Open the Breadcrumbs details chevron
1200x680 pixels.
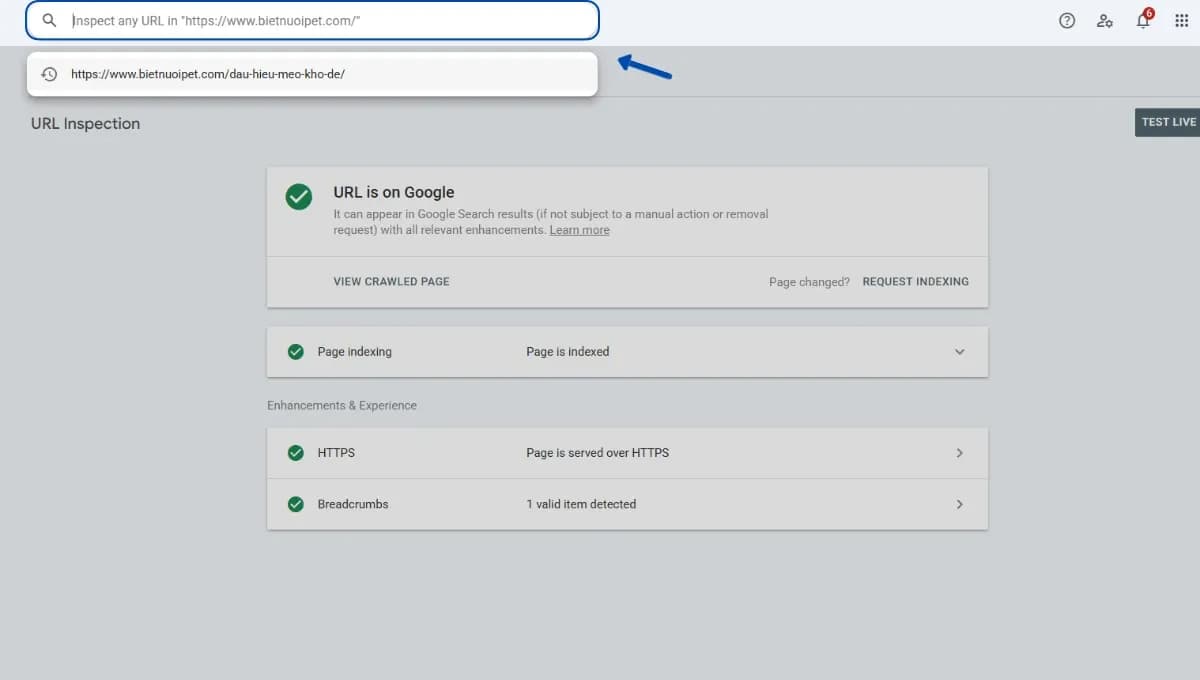(960, 504)
